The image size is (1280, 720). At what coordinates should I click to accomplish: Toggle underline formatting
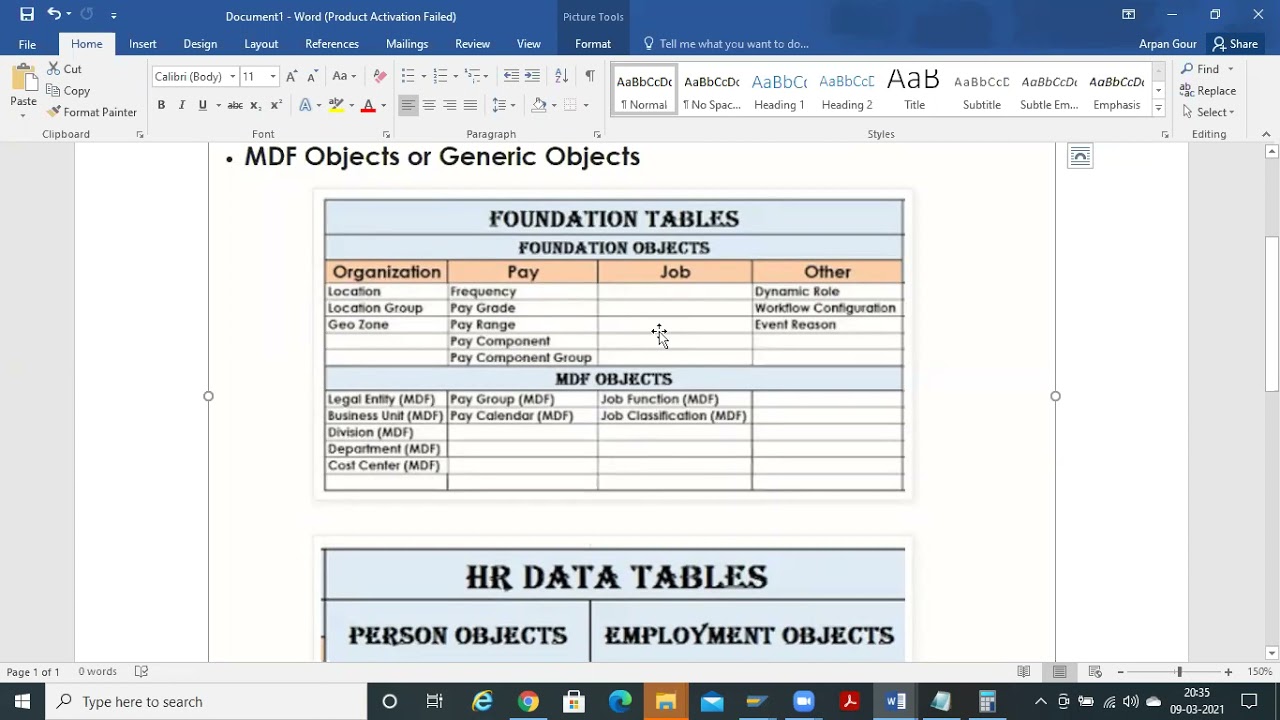pyautogui.click(x=203, y=105)
